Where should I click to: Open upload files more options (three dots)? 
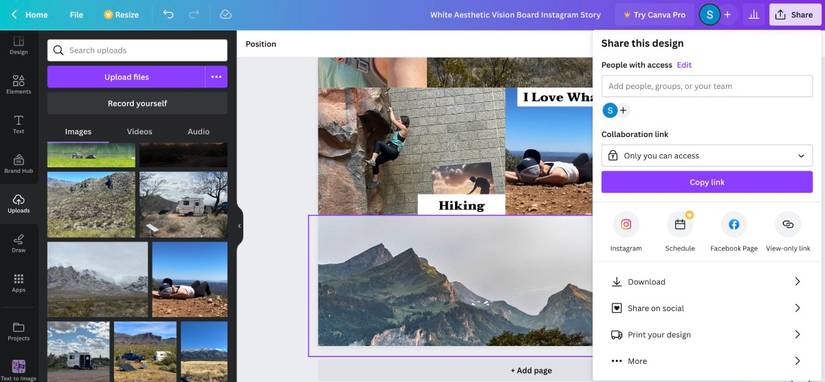[216, 77]
